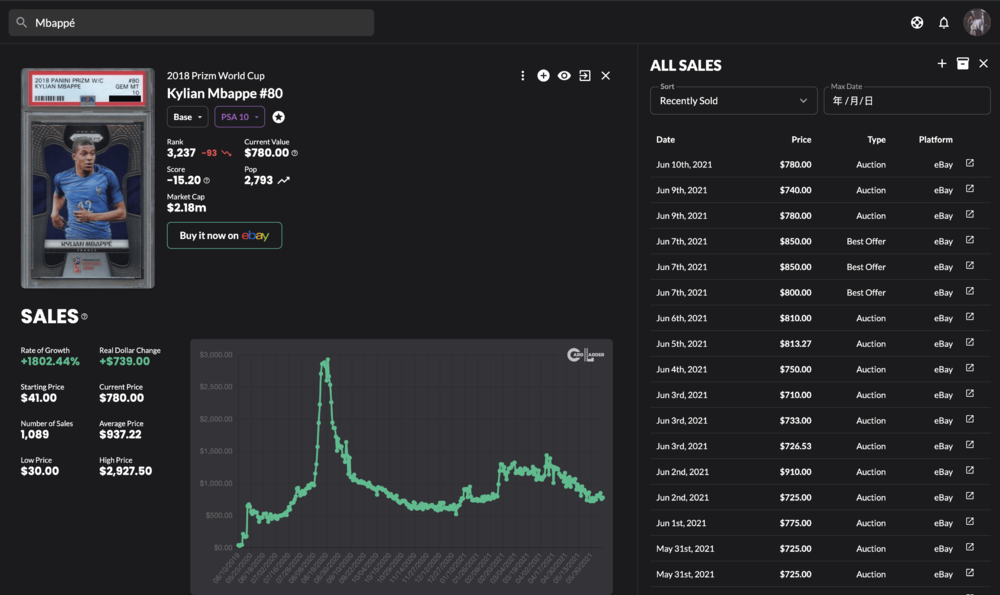Sort by the Date column header
The width and height of the screenshot is (1000, 595).
[x=665, y=140]
